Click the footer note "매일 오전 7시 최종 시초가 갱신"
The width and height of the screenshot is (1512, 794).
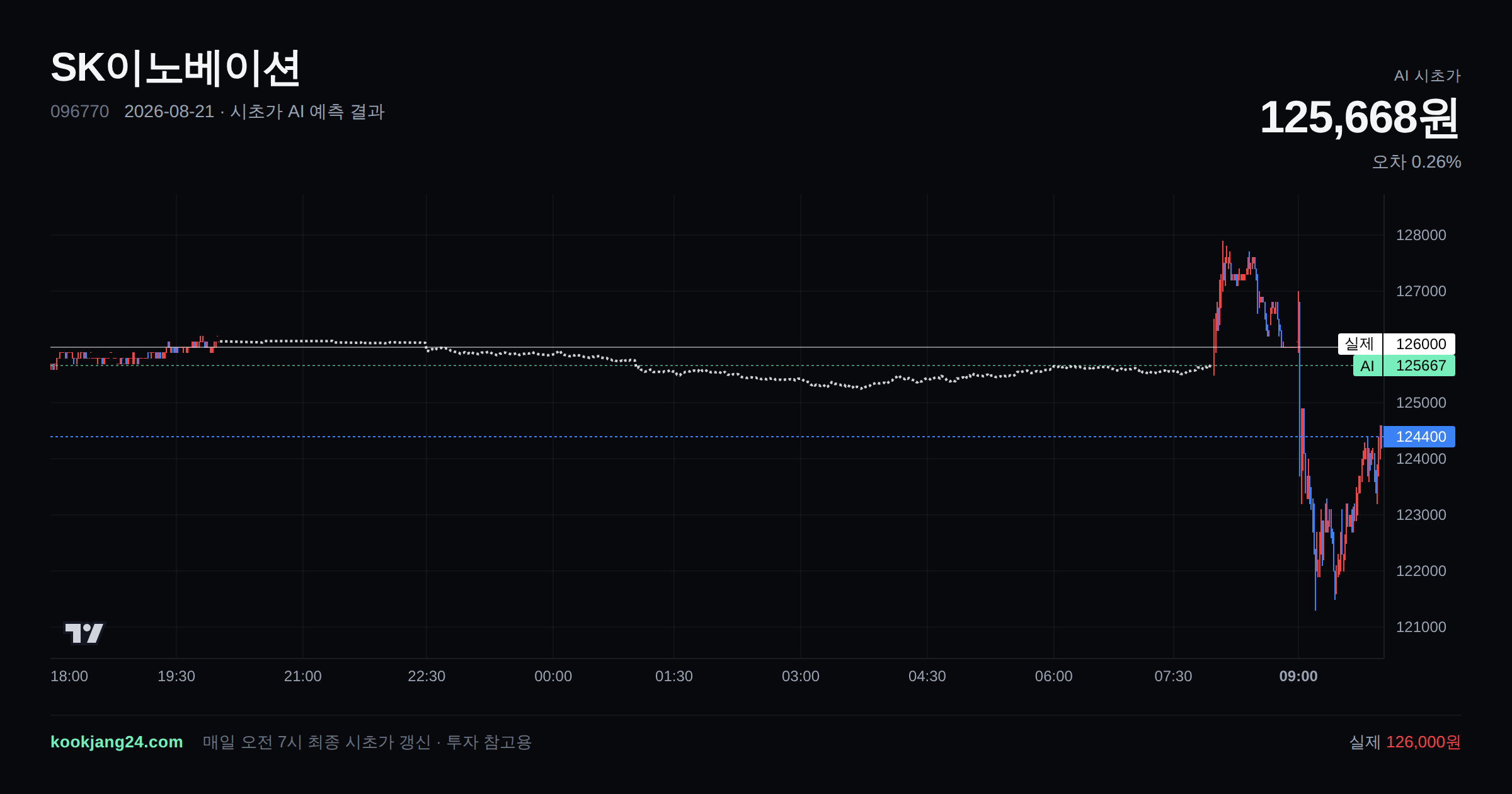pos(317,742)
